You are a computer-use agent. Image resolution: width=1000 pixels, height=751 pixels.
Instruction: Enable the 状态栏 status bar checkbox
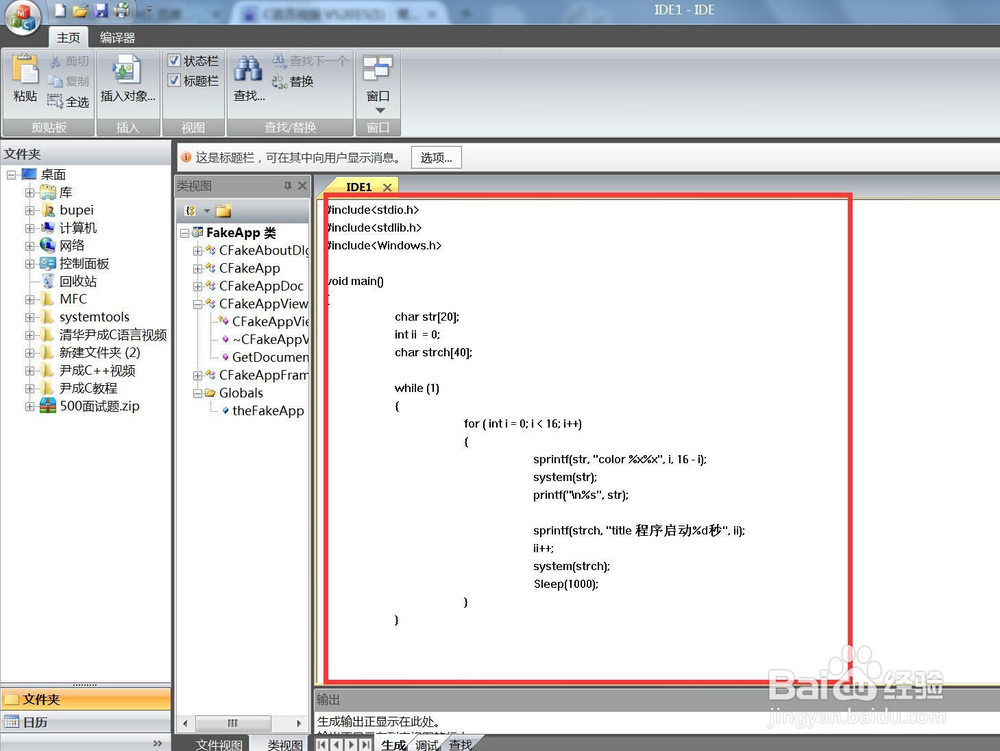(x=175, y=61)
